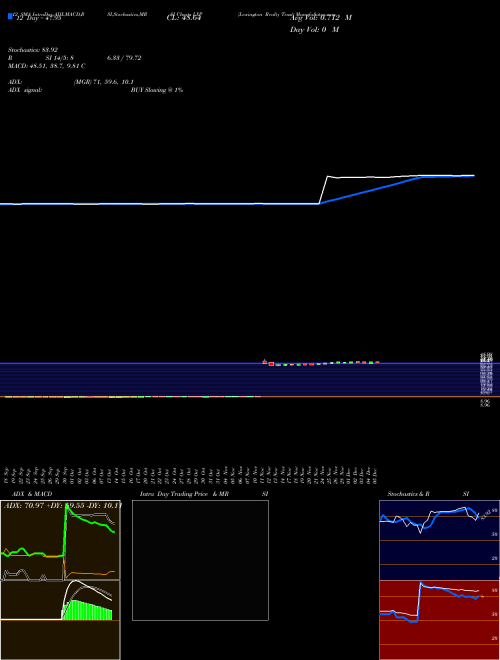Click the Lexington Realty Trust chart title
The image size is (500, 660).
pyautogui.click(x=288, y=14)
